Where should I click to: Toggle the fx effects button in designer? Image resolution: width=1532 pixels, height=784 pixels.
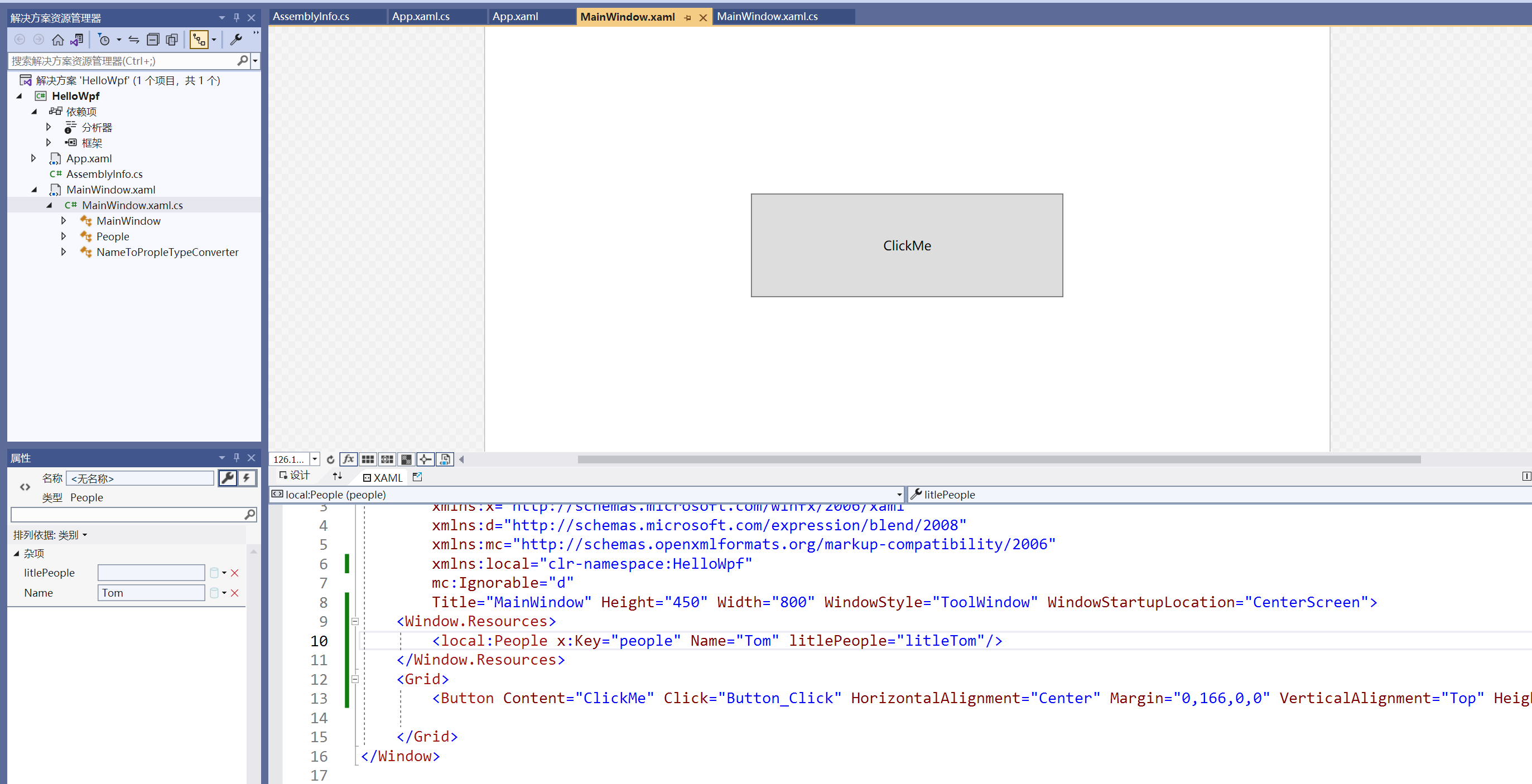coord(349,459)
